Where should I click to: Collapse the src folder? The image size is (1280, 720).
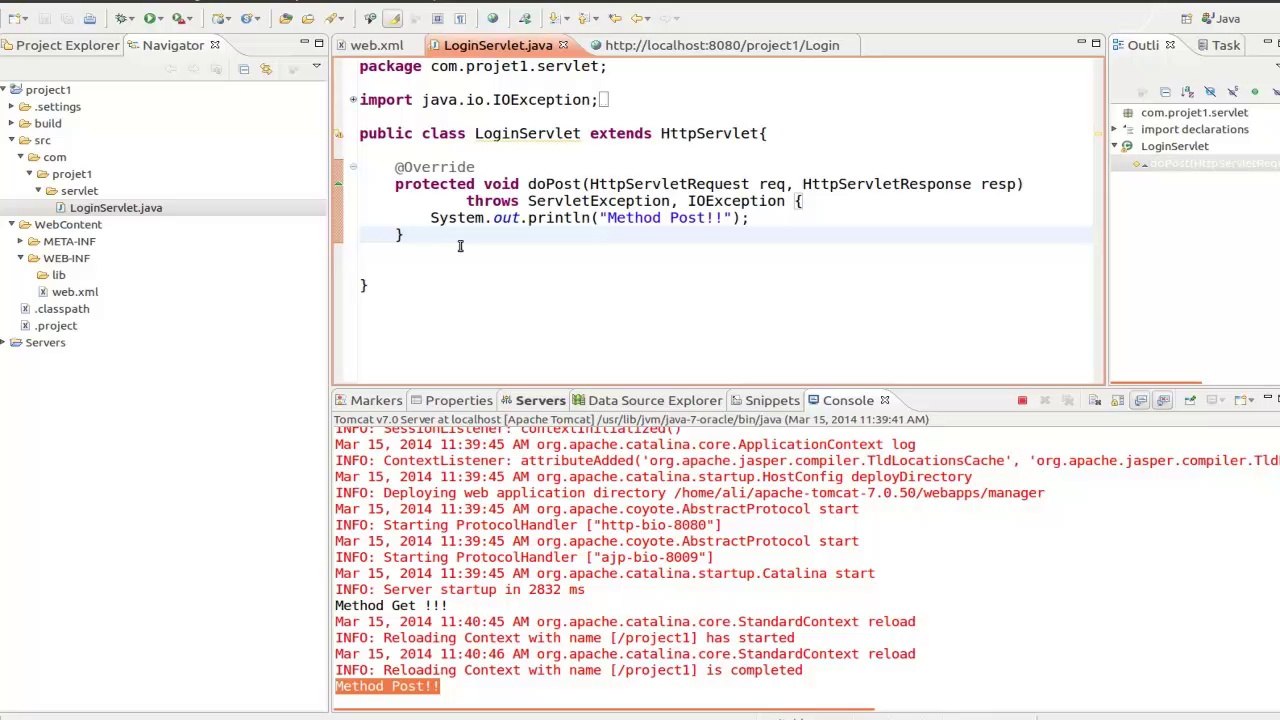click(12, 140)
